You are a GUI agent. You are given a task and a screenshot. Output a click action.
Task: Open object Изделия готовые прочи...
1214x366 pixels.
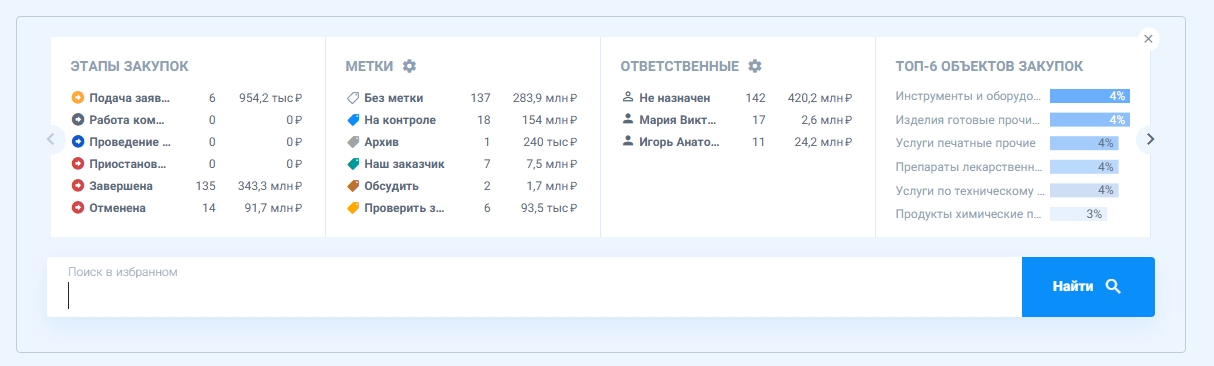(968, 120)
